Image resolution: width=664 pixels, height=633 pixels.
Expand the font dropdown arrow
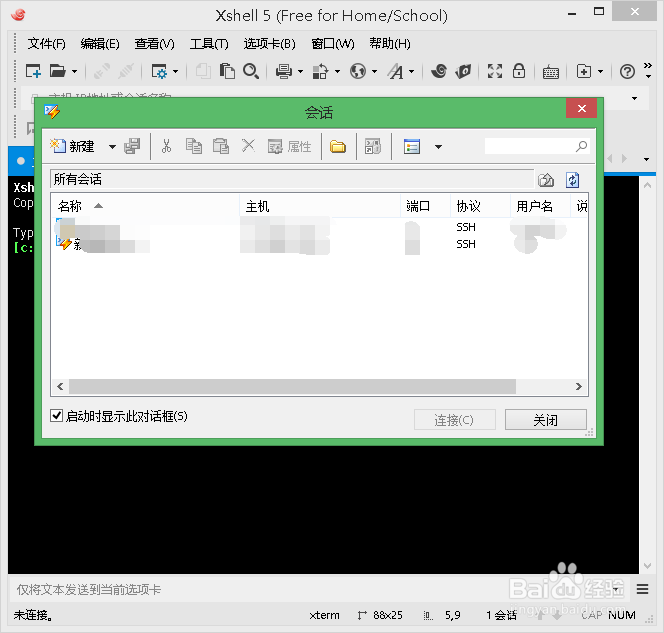point(411,72)
